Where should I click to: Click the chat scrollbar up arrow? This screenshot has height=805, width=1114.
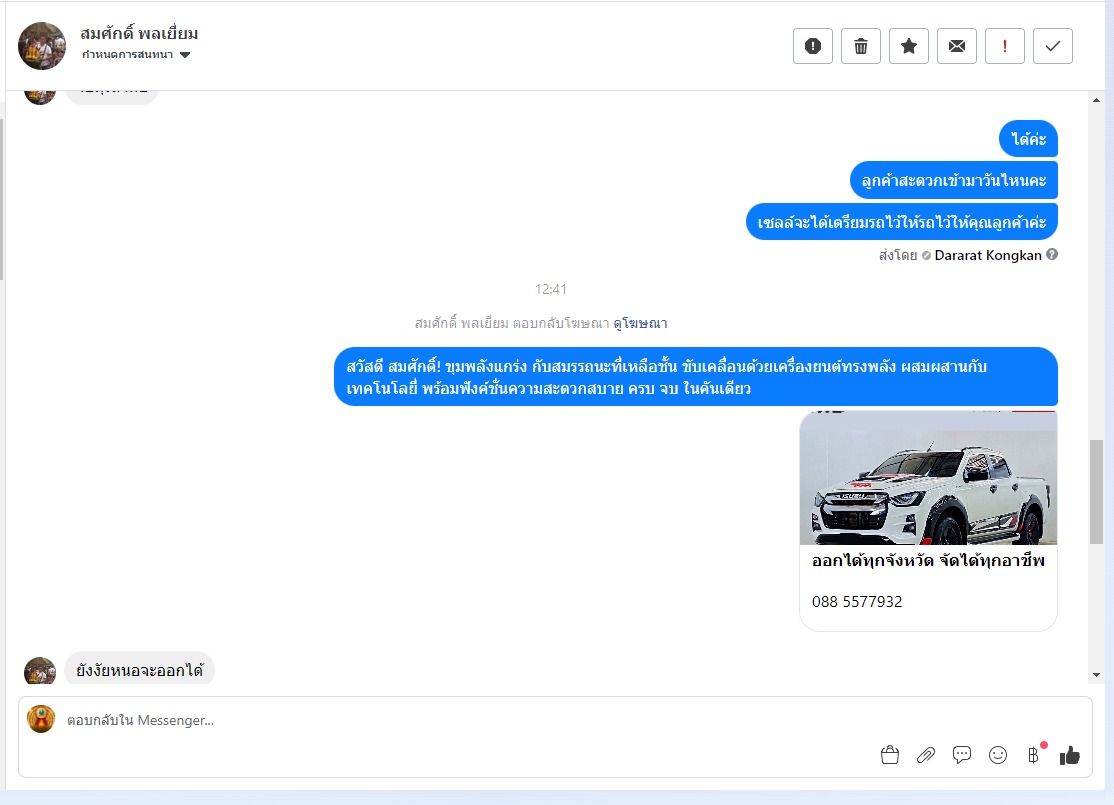[x=1096, y=100]
